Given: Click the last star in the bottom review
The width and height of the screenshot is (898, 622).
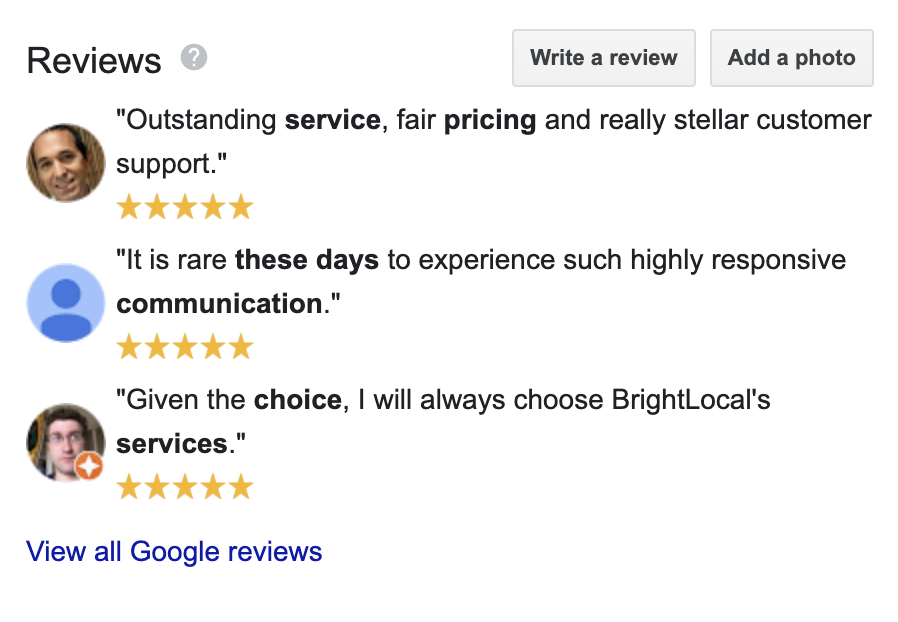Looking at the screenshot, I should pyautogui.click(x=241, y=486).
